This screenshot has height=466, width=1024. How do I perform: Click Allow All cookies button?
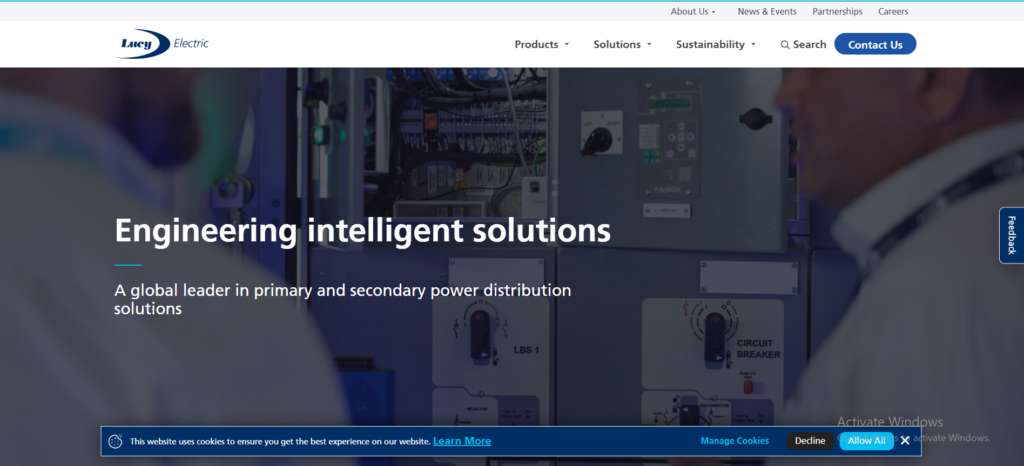[867, 441]
